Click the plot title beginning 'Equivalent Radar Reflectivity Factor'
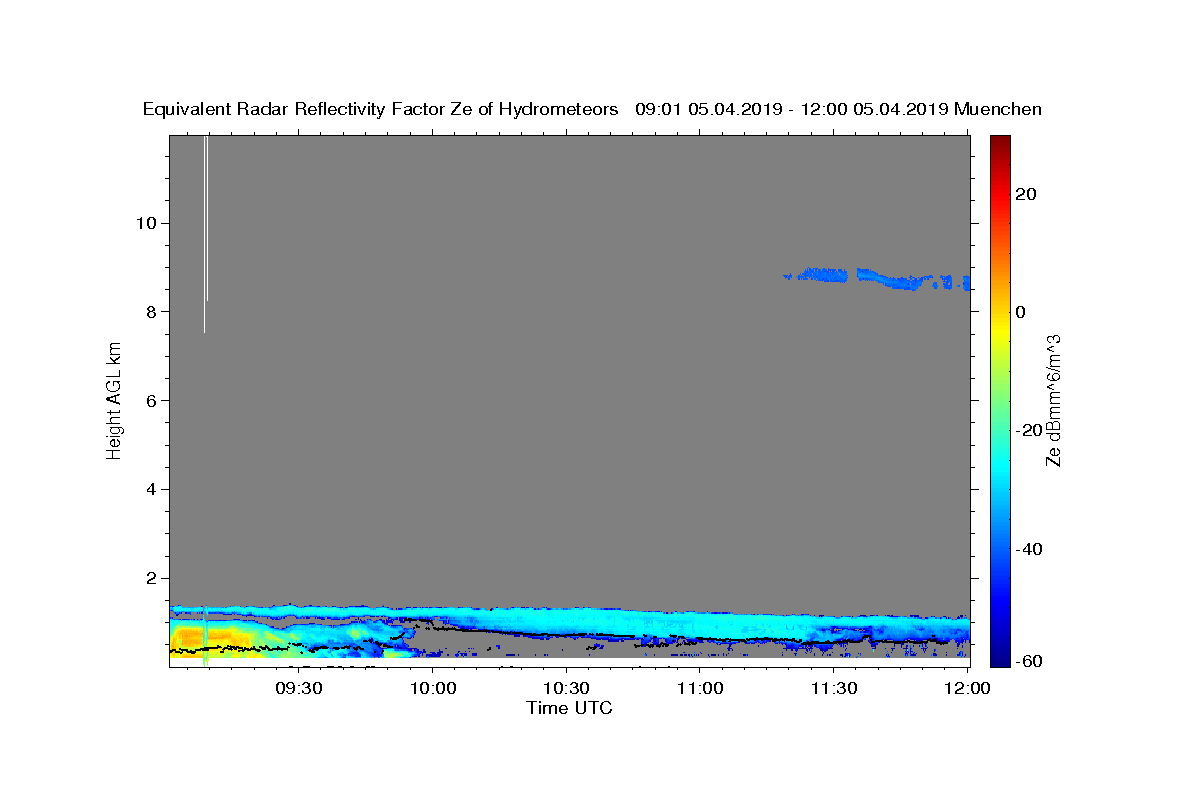The height and width of the screenshot is (800, 1200). 592,109
